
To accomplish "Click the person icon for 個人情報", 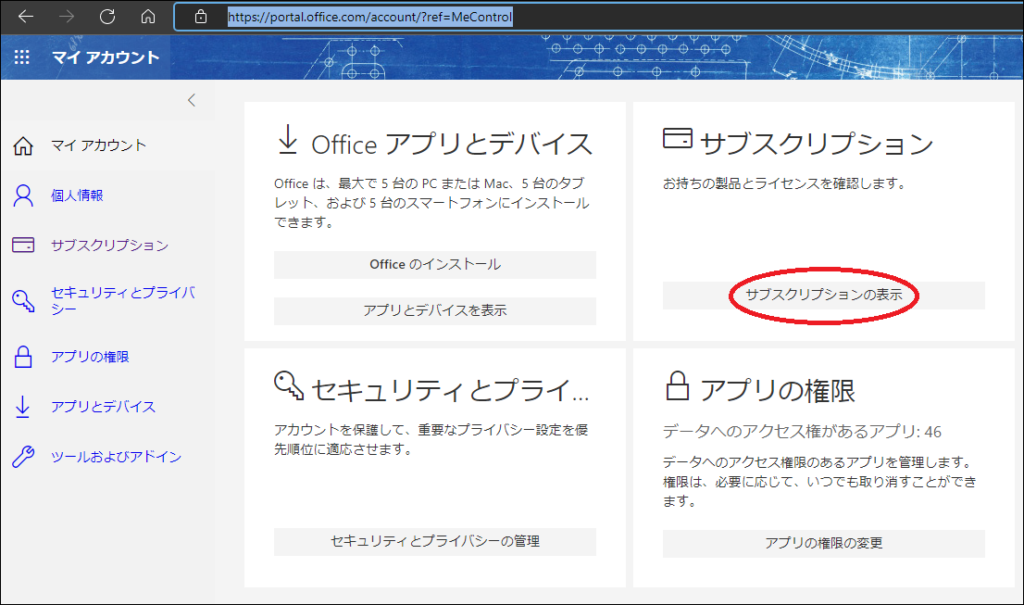I will click(23, 195).
